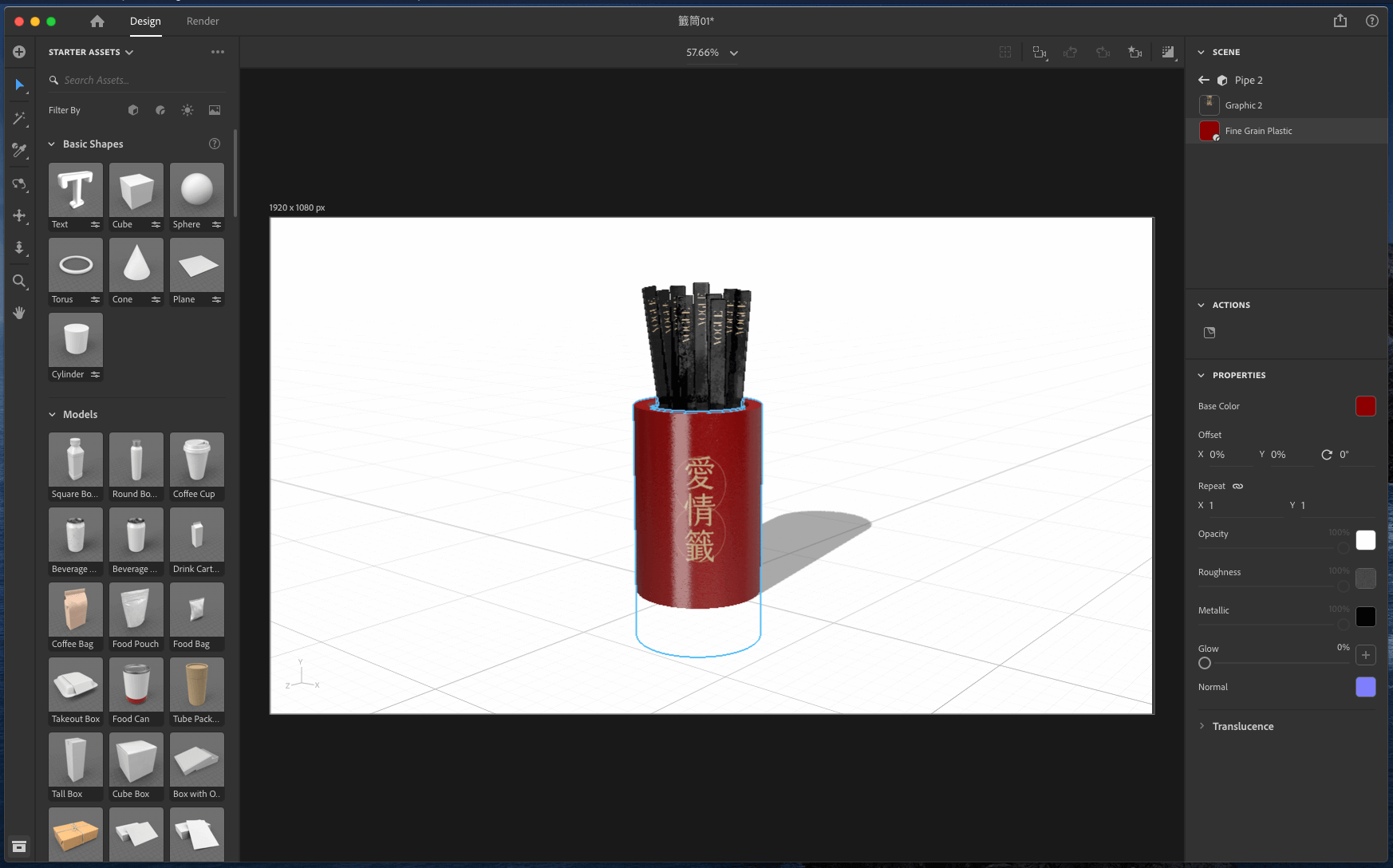
Task: Filter assets by Models
Action: tap(133, 110)
